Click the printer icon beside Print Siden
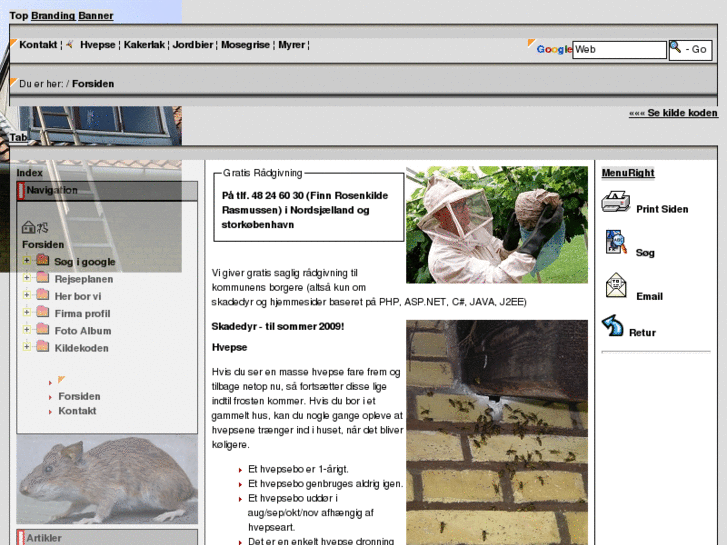Image resolution: width=727 pixels, height=545 pixels. pyautogui.click(x=615, y=202)
